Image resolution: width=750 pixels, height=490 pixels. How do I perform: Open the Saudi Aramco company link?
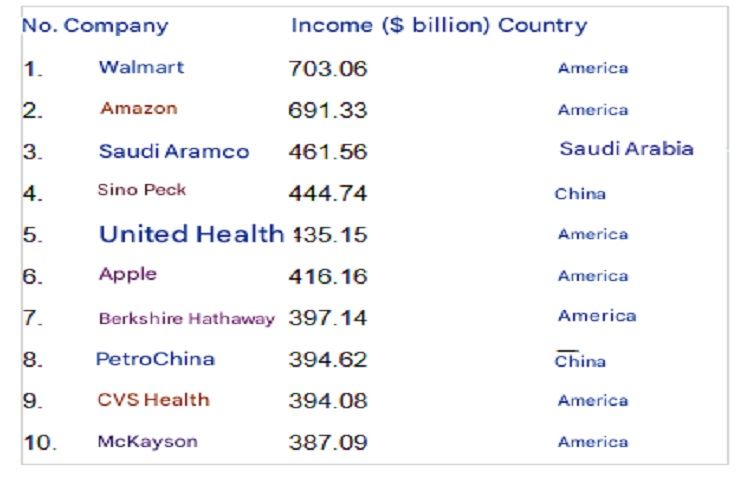(173, 152)
